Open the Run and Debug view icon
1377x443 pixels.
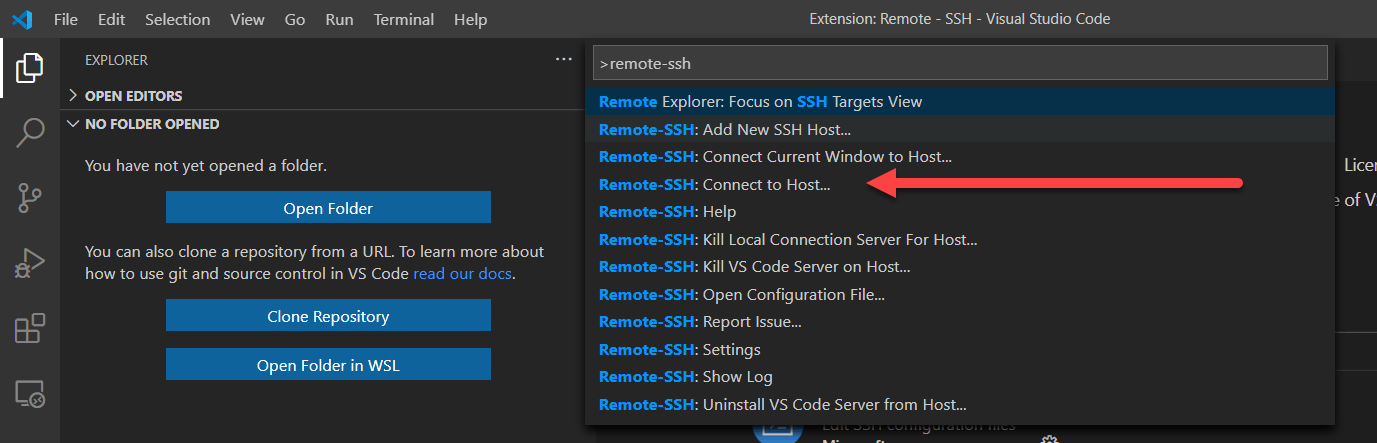tap(30, 263)
